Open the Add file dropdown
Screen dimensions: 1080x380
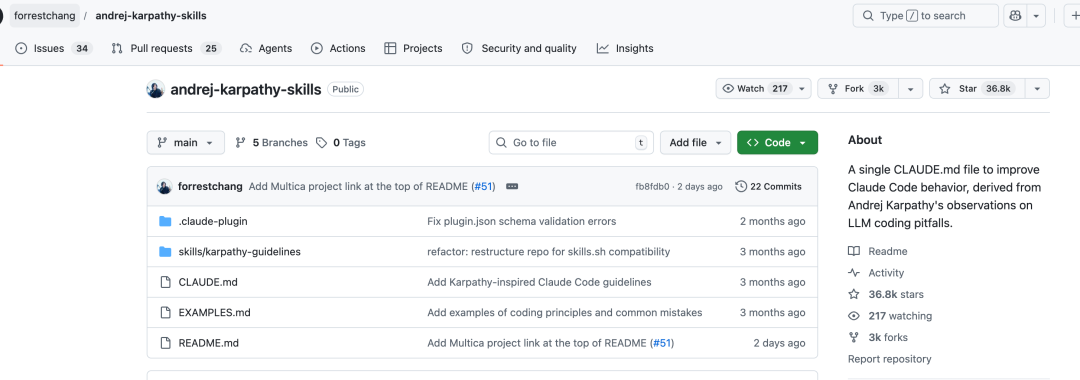[695, 142]
